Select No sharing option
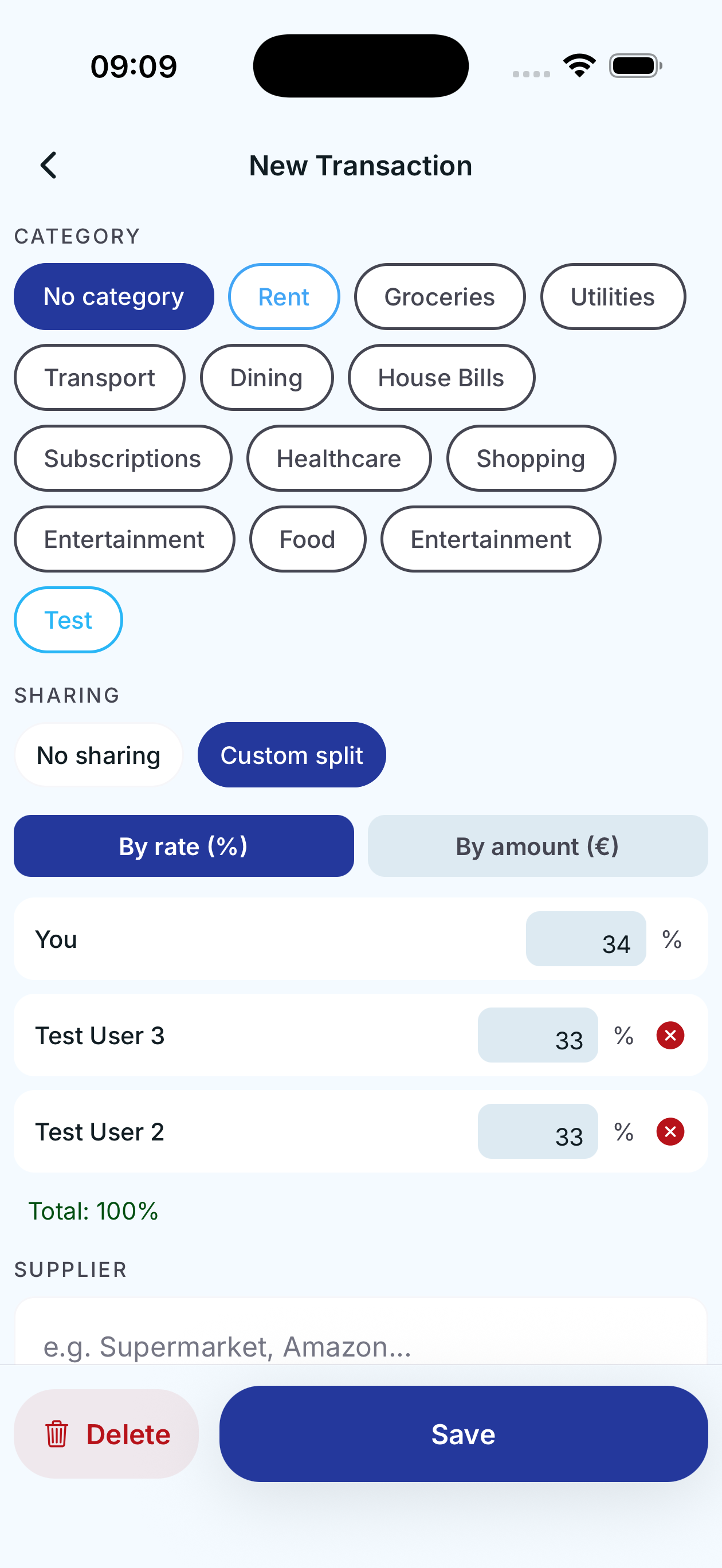This screenshot has width=722, height=1568. [99, 755]
